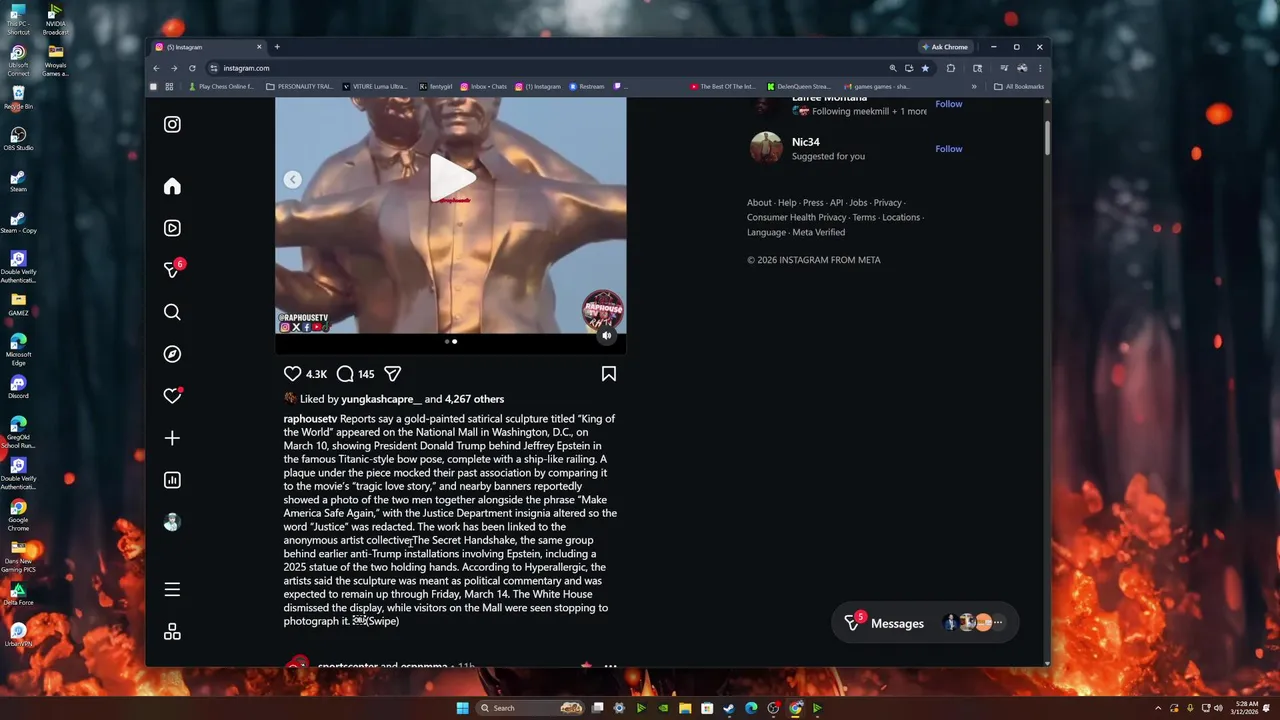Open 'Also from Meta' grid icon
Image resolution: width=1280 pixels, height=720 pixels.
(172, 632)
